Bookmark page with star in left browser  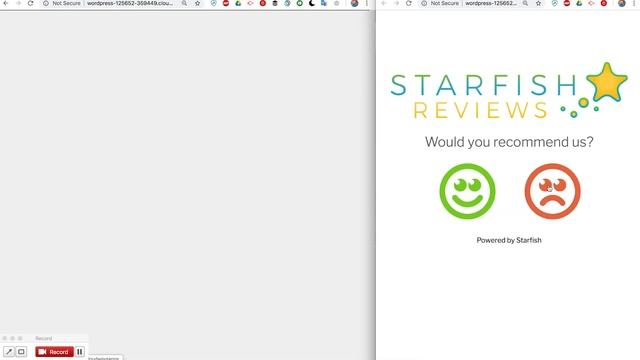point(198,3)
